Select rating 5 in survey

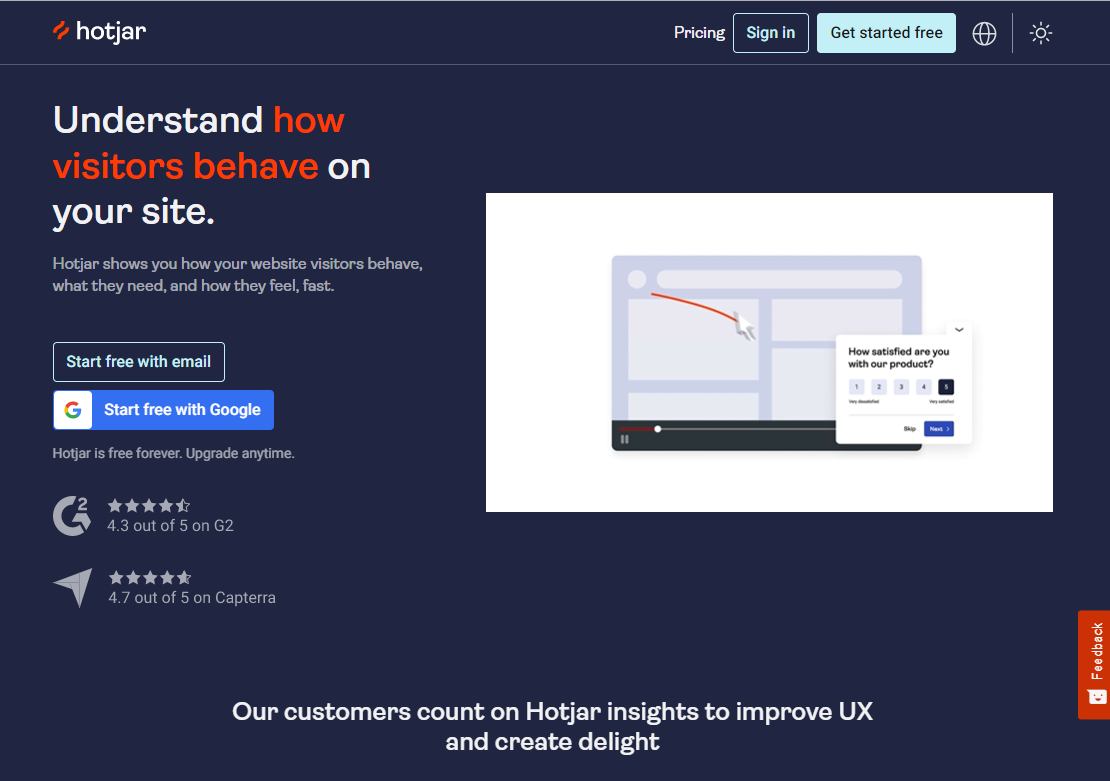(946, 387)
